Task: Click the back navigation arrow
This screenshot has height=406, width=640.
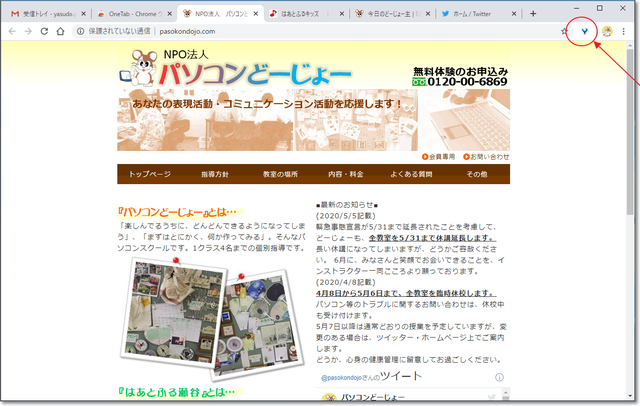Action: 11,31
